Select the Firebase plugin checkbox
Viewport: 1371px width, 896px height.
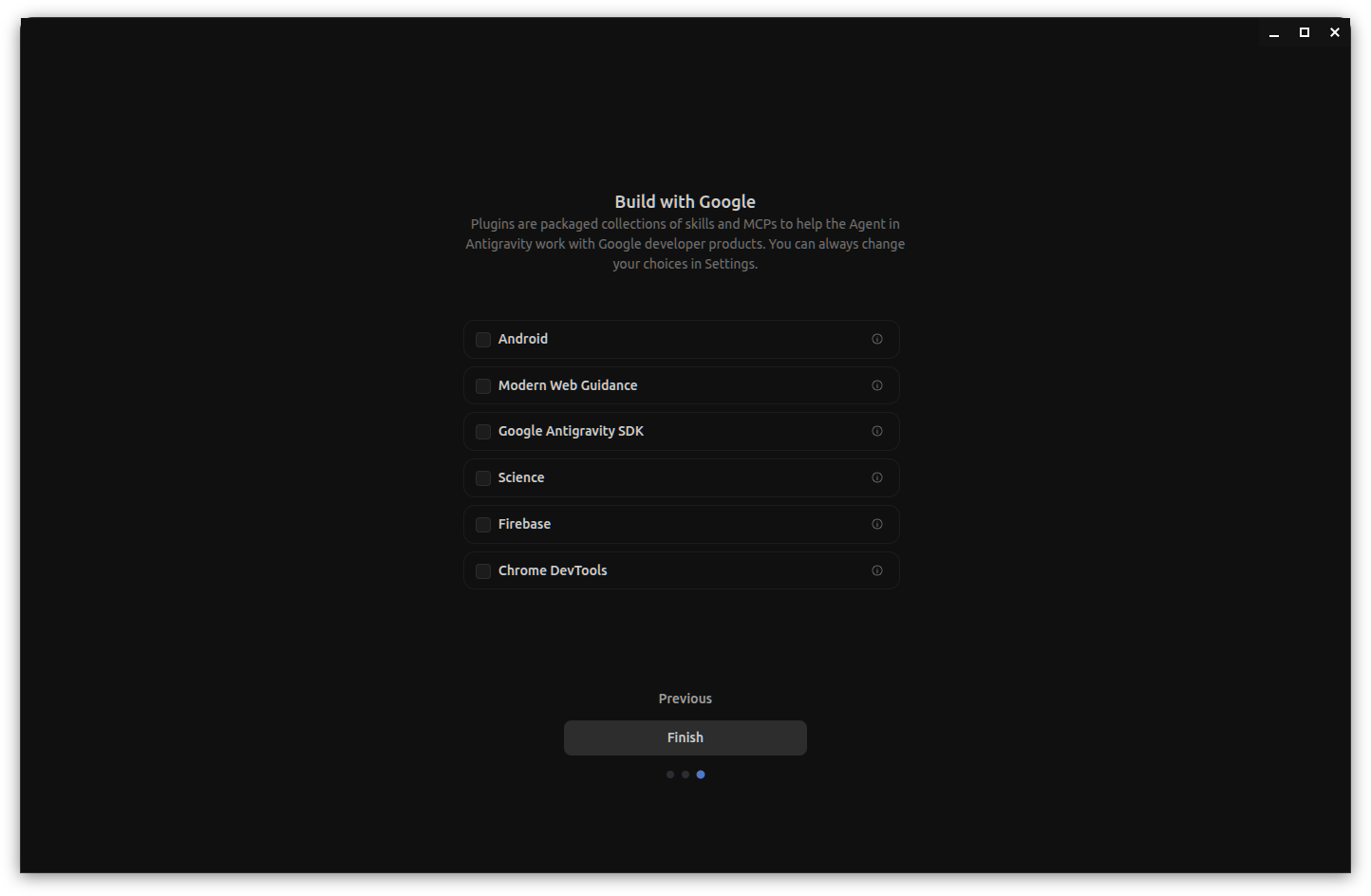[x=483, y=525]
